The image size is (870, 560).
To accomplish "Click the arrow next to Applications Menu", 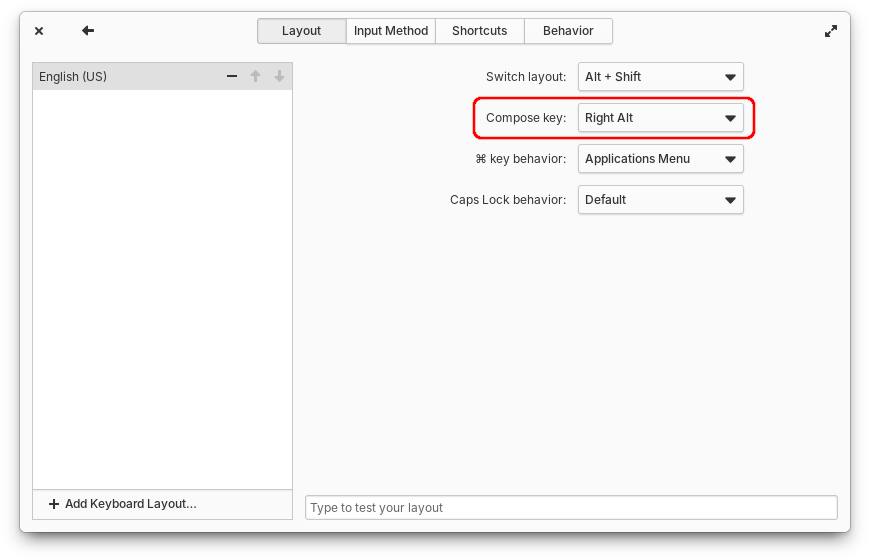I will 730,159.
